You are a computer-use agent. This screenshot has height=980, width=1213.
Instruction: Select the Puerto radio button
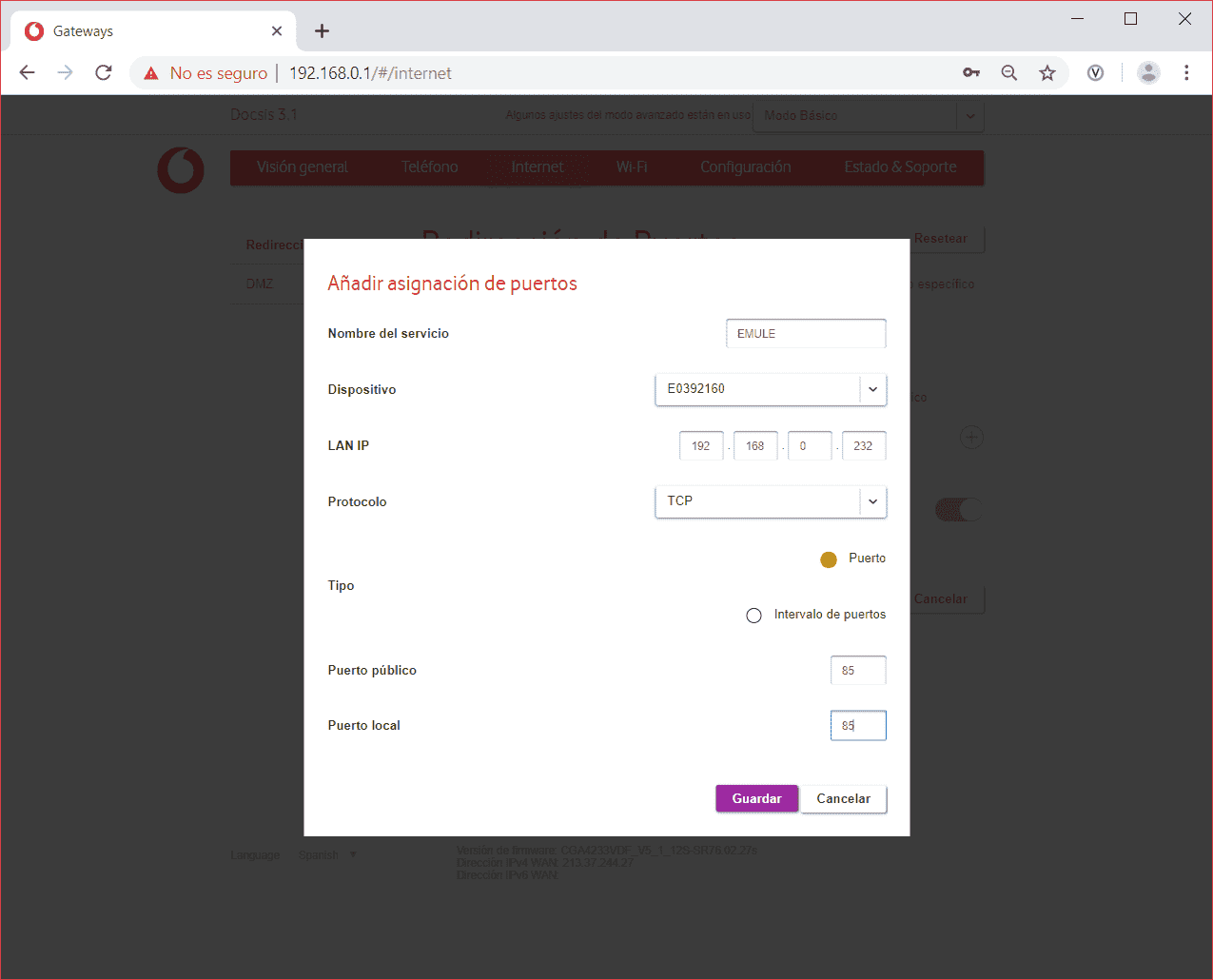pyautogui.click(x=829, y=559)
